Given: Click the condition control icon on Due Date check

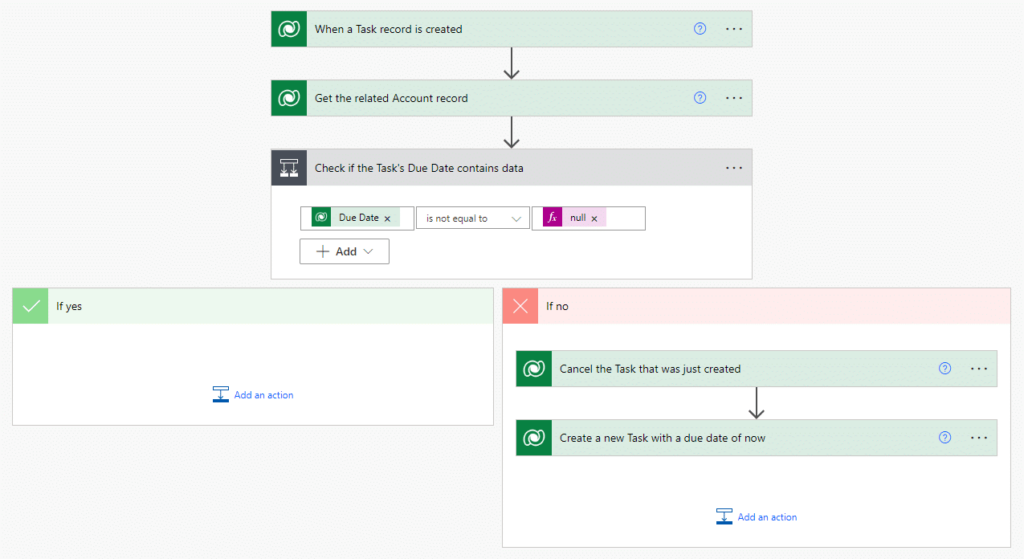Looking at the screenshot, I should 289,168.
